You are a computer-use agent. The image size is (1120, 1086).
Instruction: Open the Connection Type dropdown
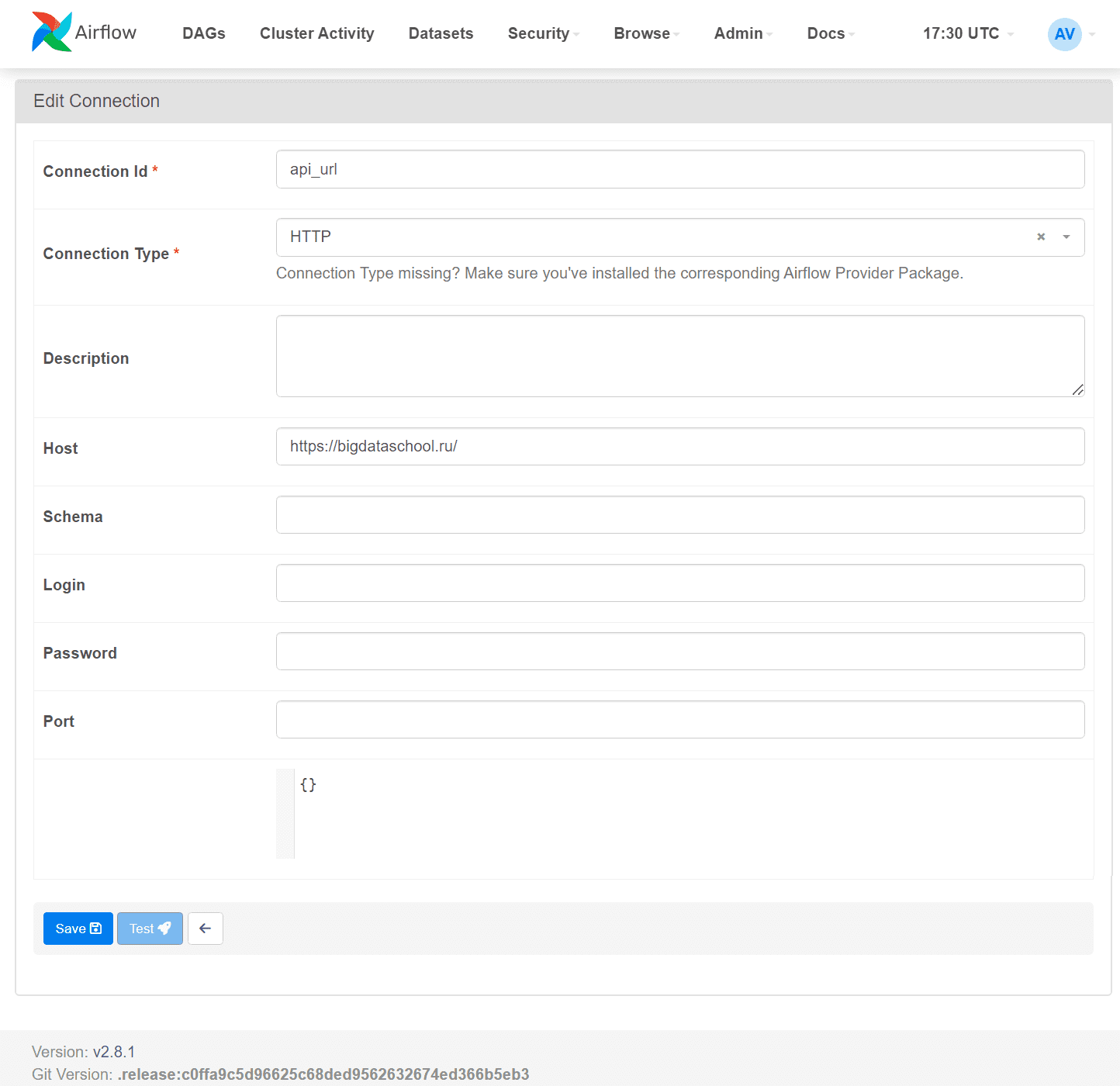[1066, 237]
